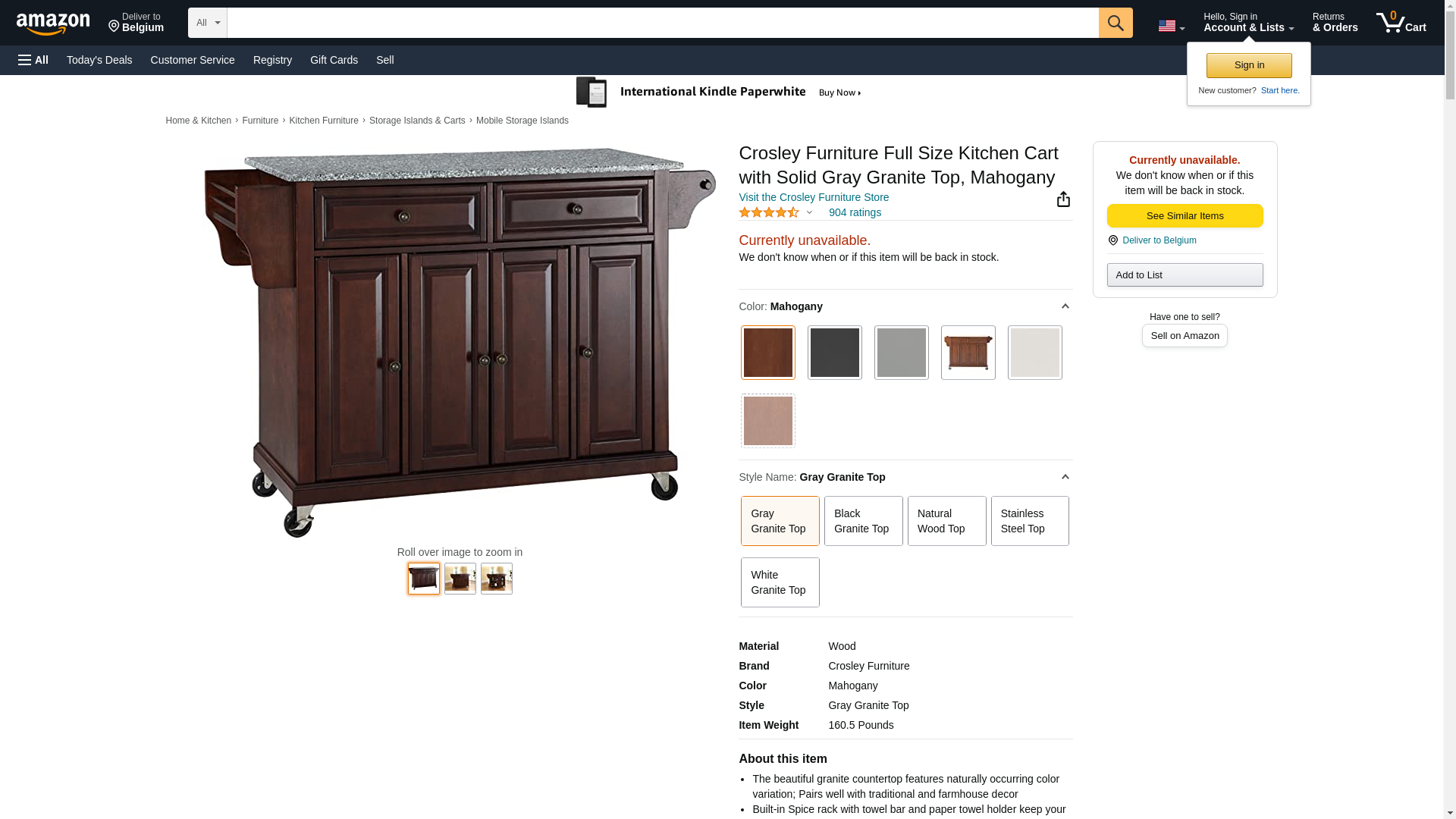Open Customer Service menu item

[x=193, y=60]
